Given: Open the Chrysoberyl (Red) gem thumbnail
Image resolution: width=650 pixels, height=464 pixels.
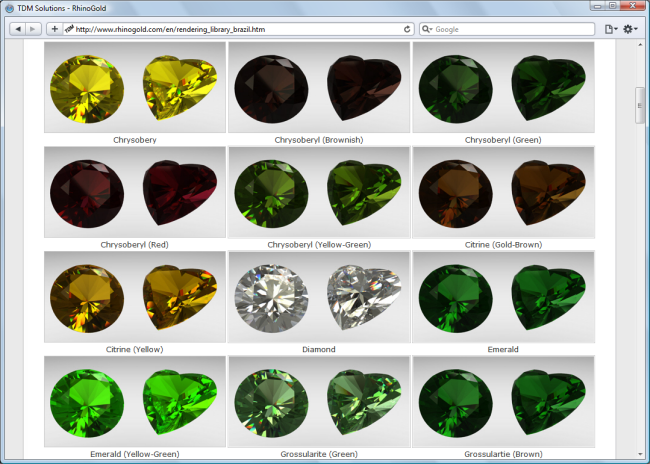Looking at the screenshot, I should tap(135, 192).
